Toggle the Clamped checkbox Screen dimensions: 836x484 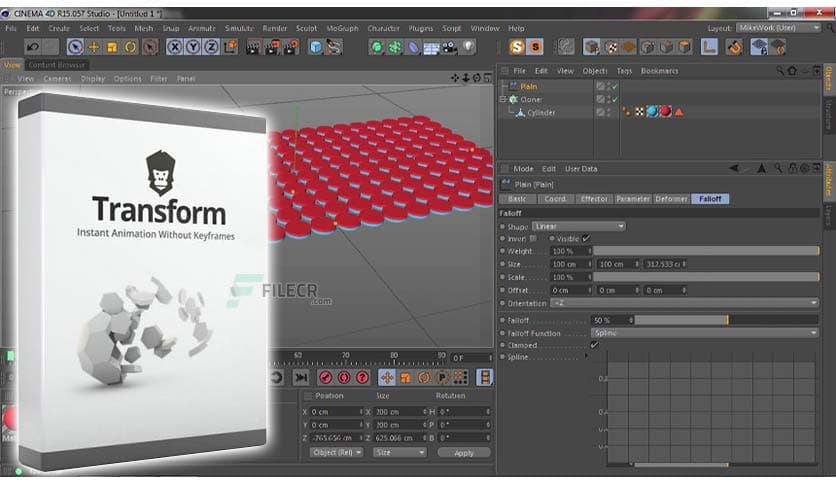594,345
